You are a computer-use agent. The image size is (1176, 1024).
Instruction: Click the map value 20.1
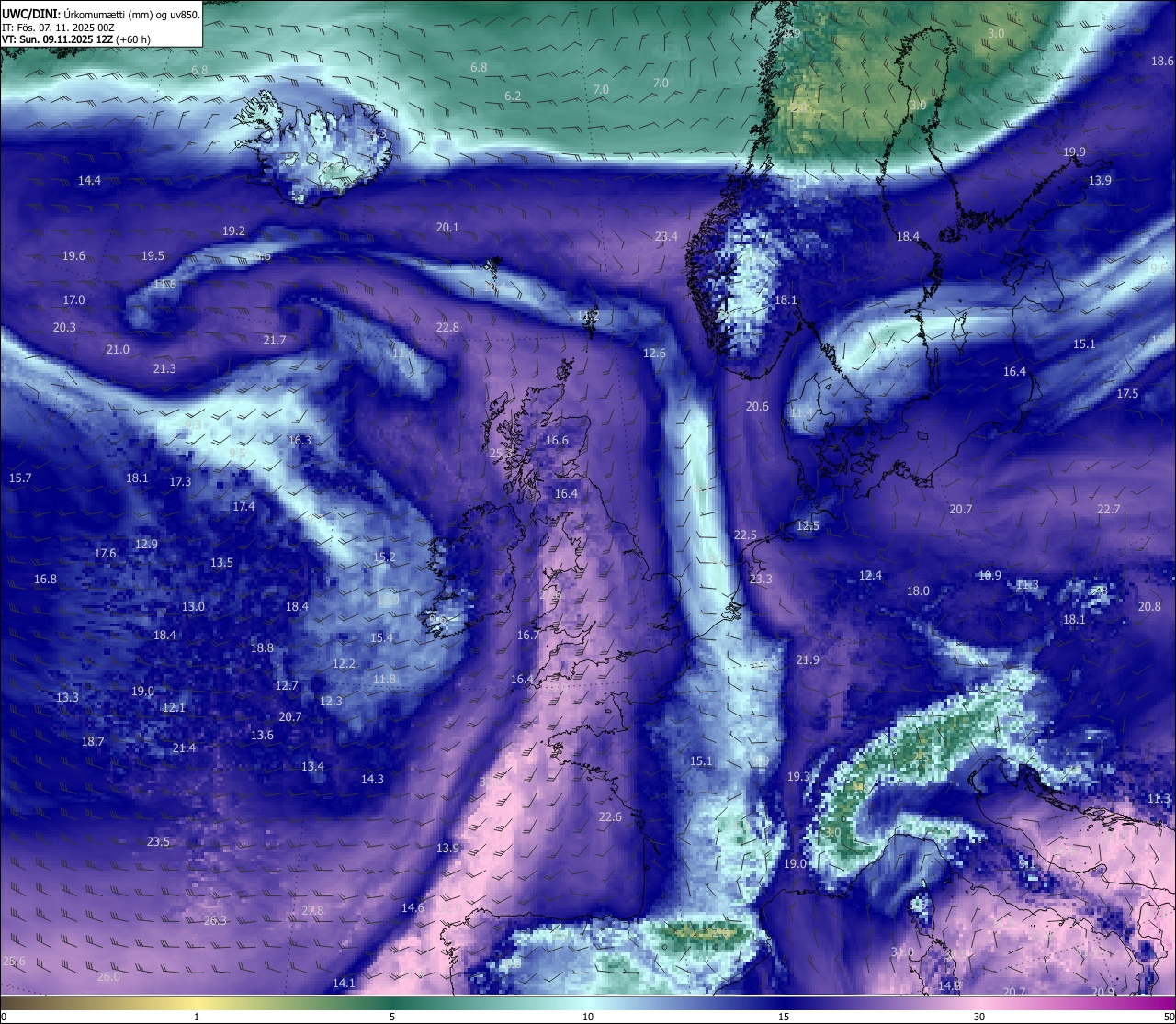[x=447, y=228]
